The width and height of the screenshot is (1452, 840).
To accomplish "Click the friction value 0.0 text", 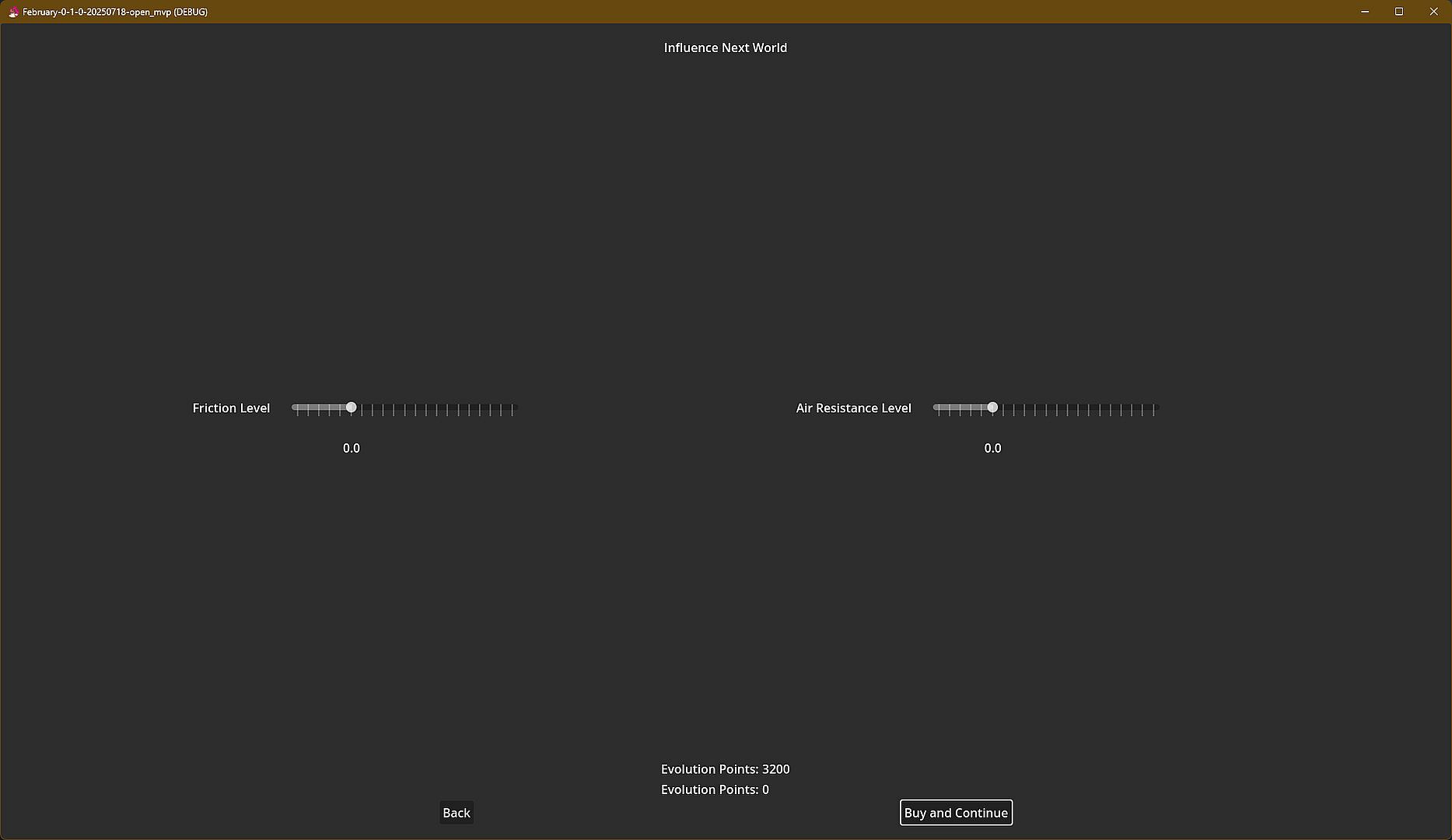I will [352, 448].
